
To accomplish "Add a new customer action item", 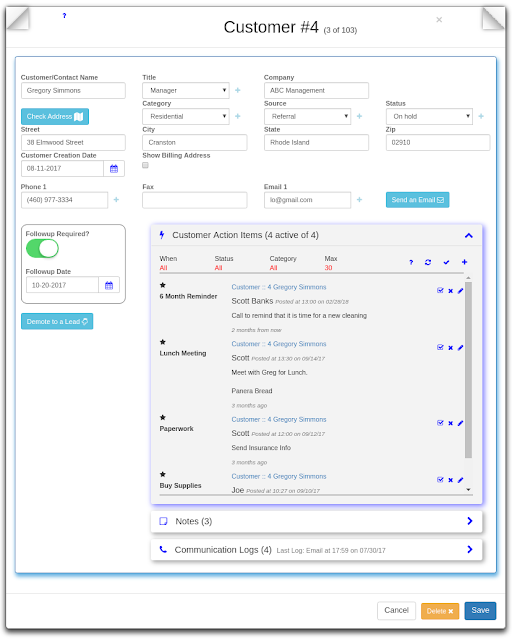I will 464,262.
